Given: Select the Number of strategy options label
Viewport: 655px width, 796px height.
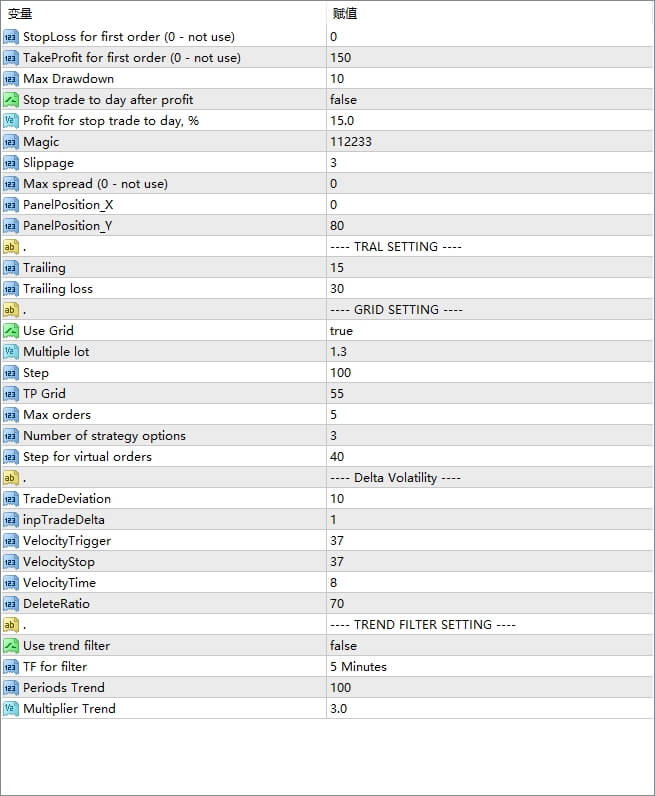Looking at the screenshot, I should 104,436.
